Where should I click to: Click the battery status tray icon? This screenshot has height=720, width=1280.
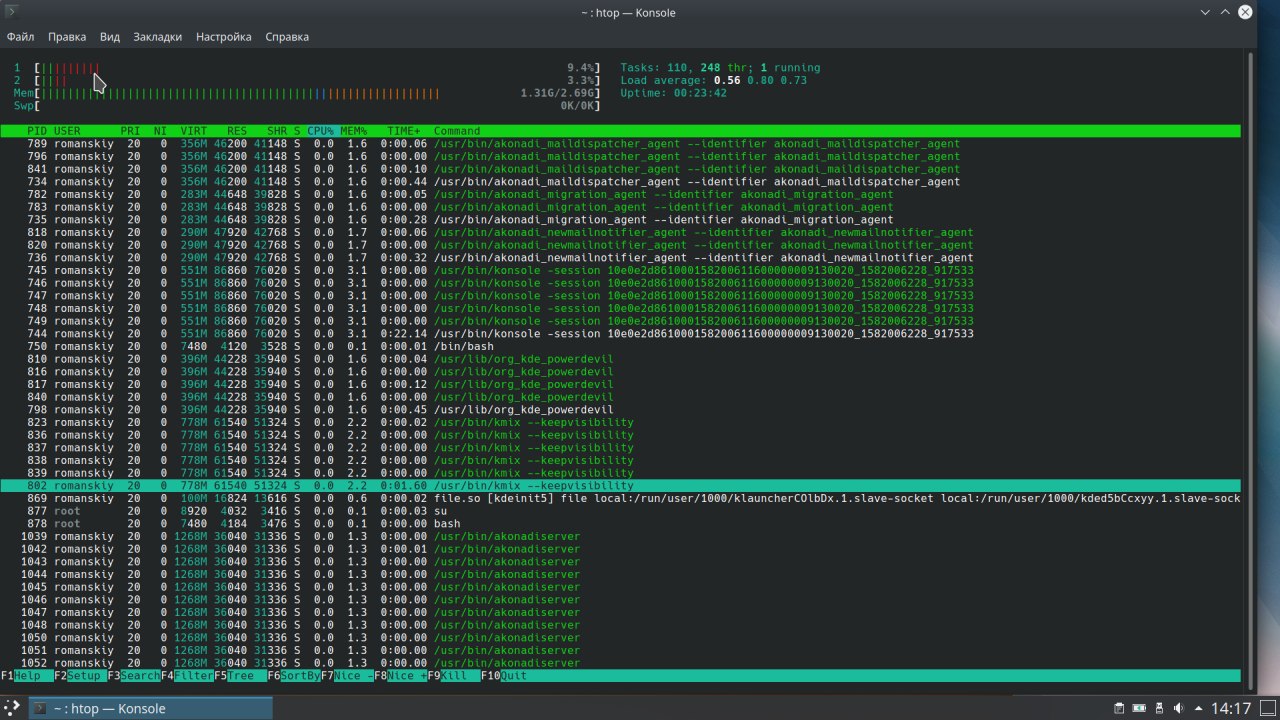click(x=1139, y=709)
